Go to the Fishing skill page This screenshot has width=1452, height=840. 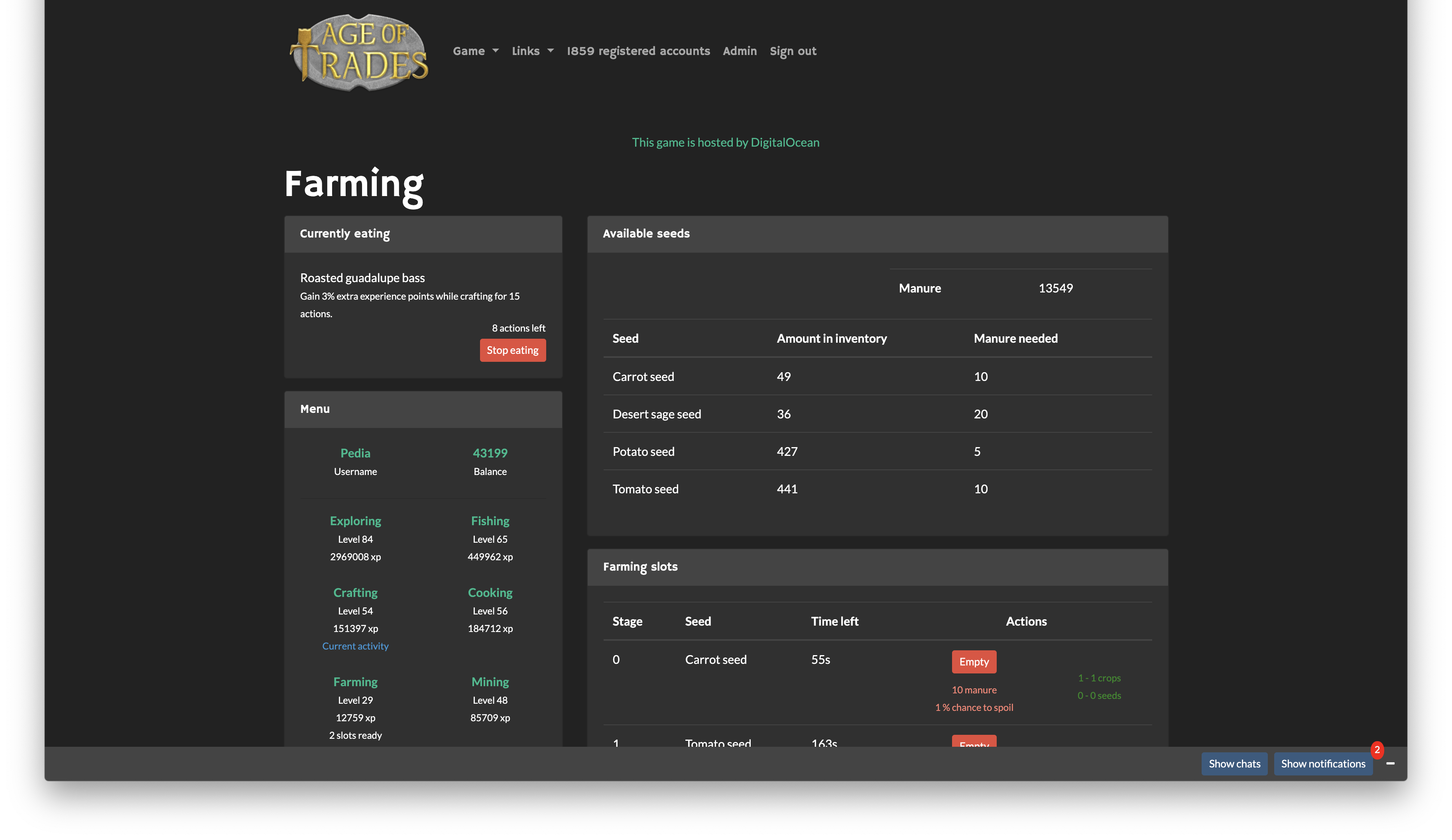click(490, 521)
